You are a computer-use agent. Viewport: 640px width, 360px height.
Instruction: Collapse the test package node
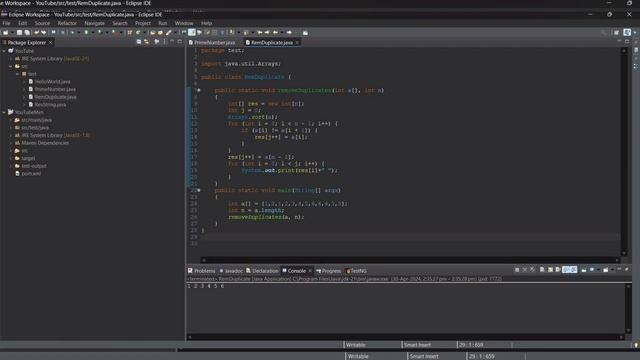[18, 74]
